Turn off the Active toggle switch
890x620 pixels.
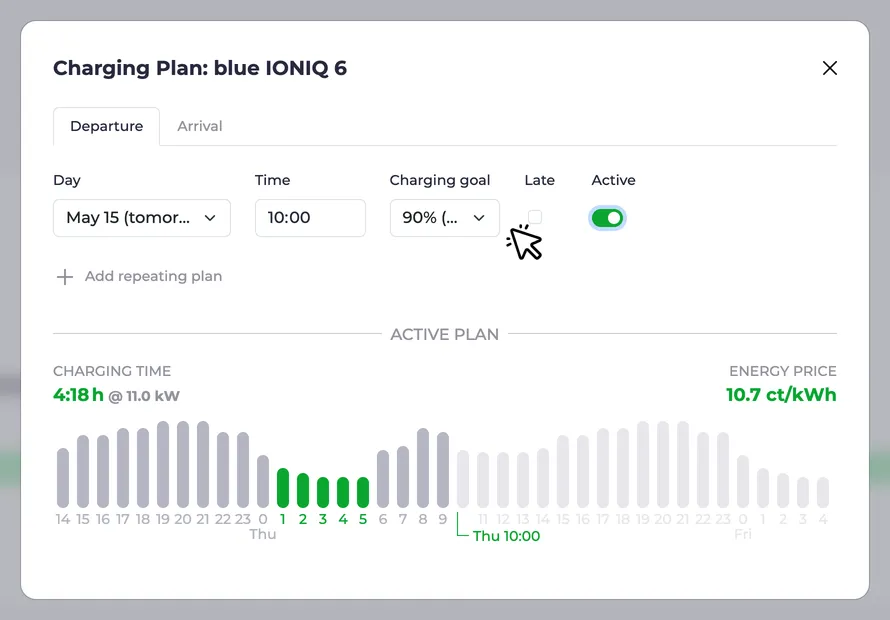607,218
